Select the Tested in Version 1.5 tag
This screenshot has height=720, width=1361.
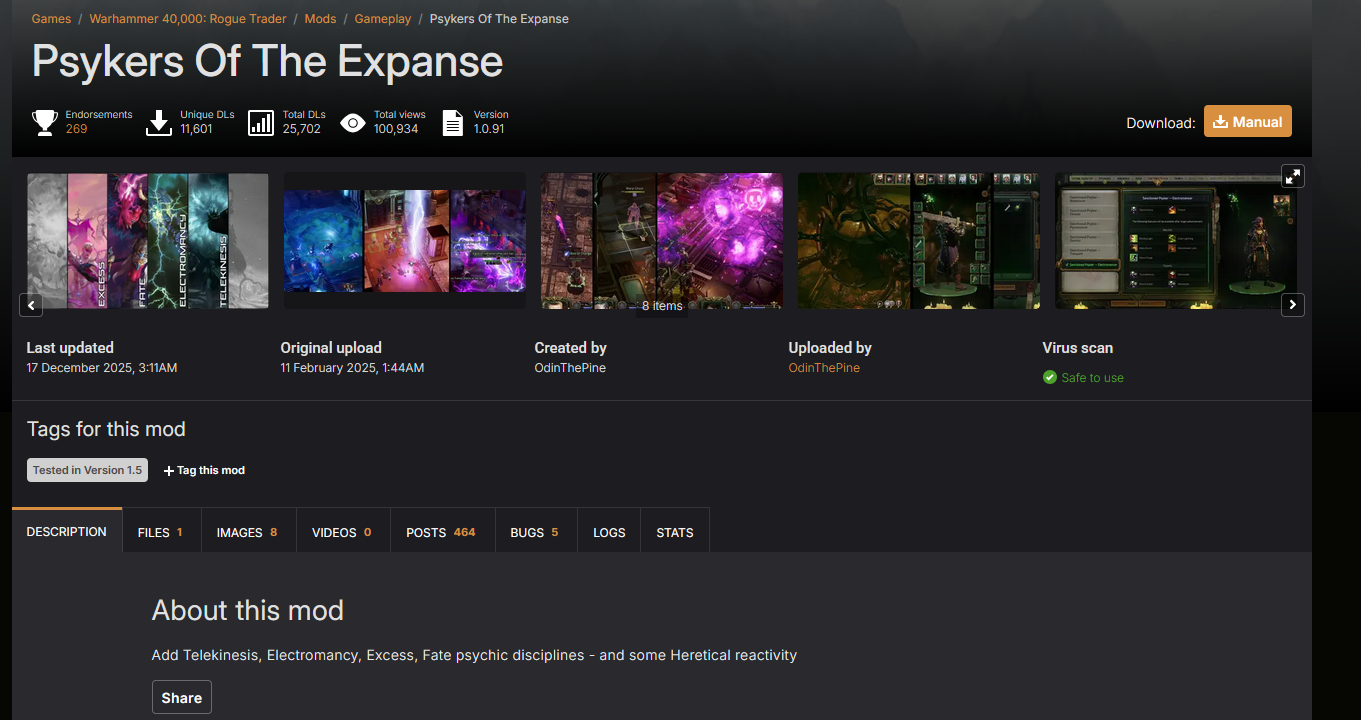click(87, 470)
